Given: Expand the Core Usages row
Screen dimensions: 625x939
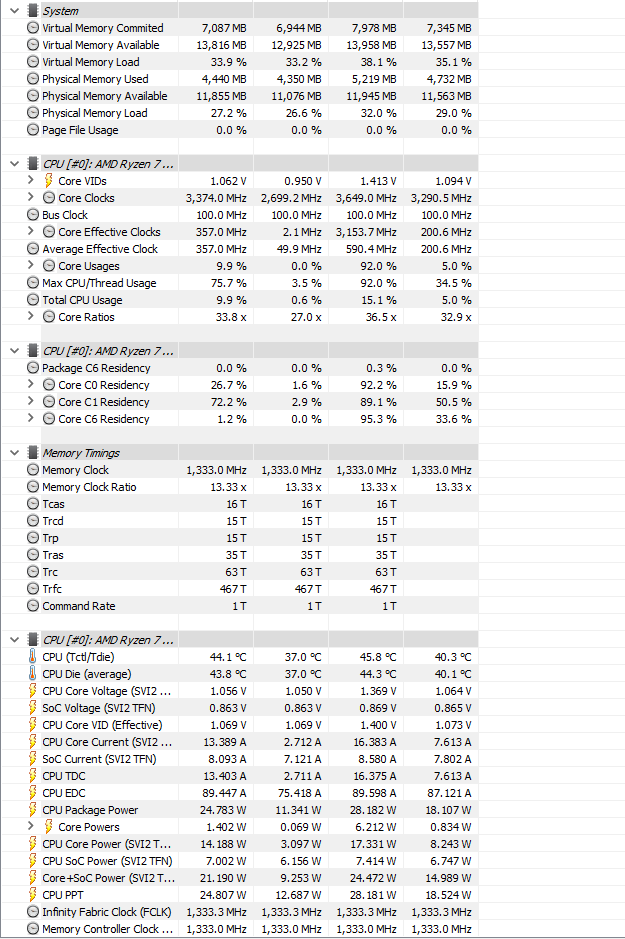Looking at the screenshot, I should [31, 266].
